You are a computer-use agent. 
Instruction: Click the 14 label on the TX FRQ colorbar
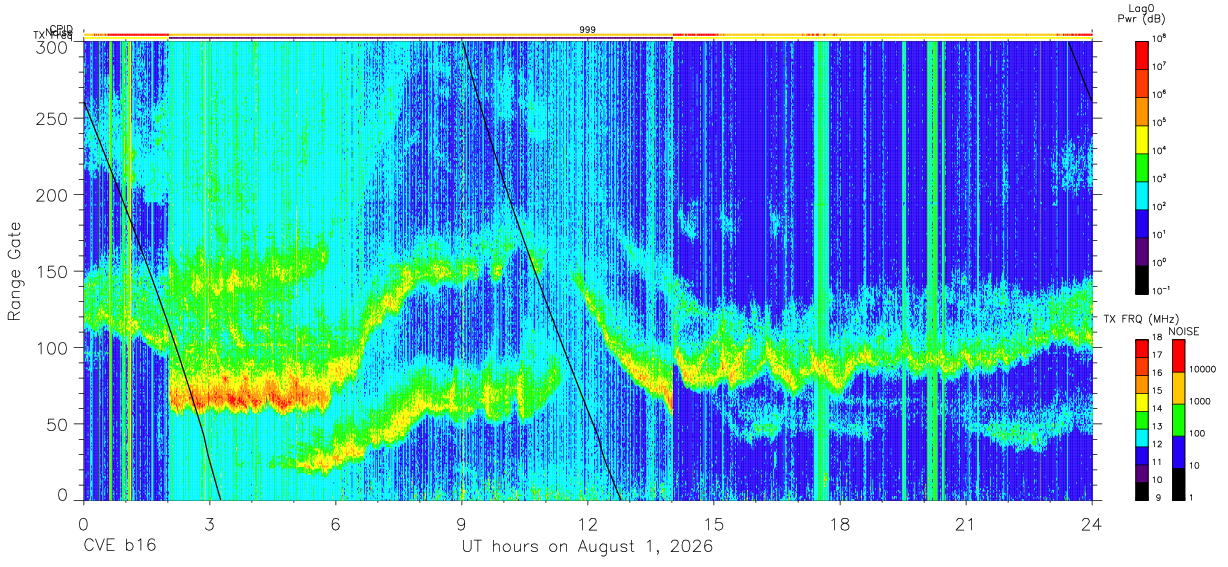(1156, 408)
